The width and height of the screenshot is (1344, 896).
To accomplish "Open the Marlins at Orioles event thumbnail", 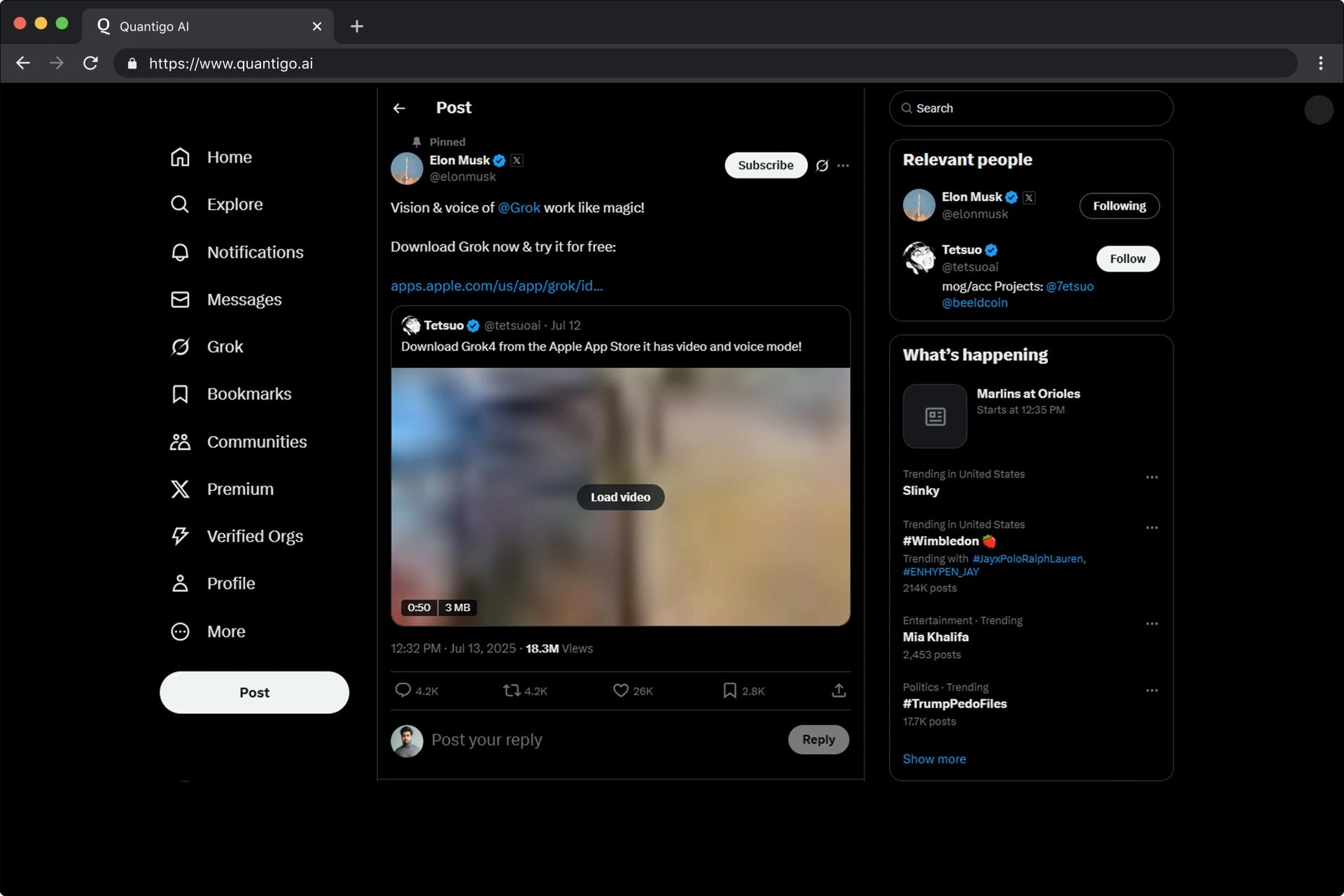I will pyautogui.click(x=934, y=416).
